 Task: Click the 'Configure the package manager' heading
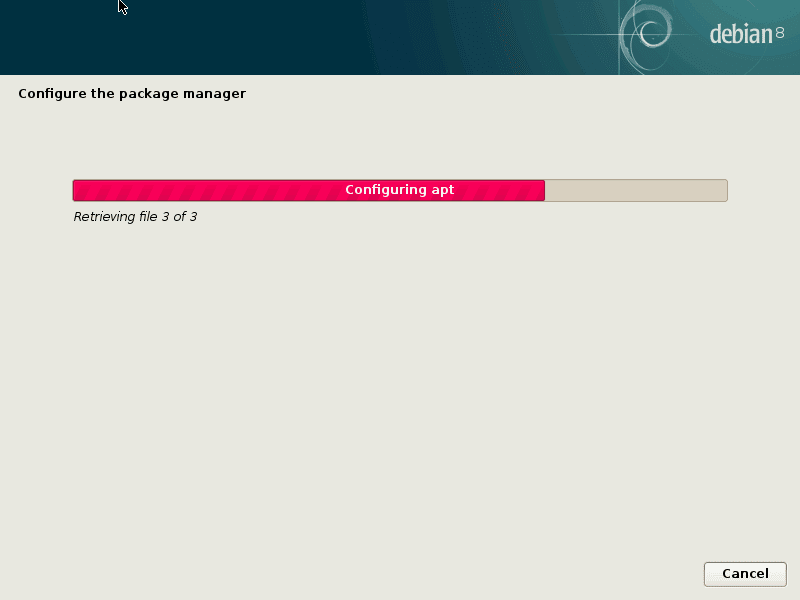pos(132,94)
